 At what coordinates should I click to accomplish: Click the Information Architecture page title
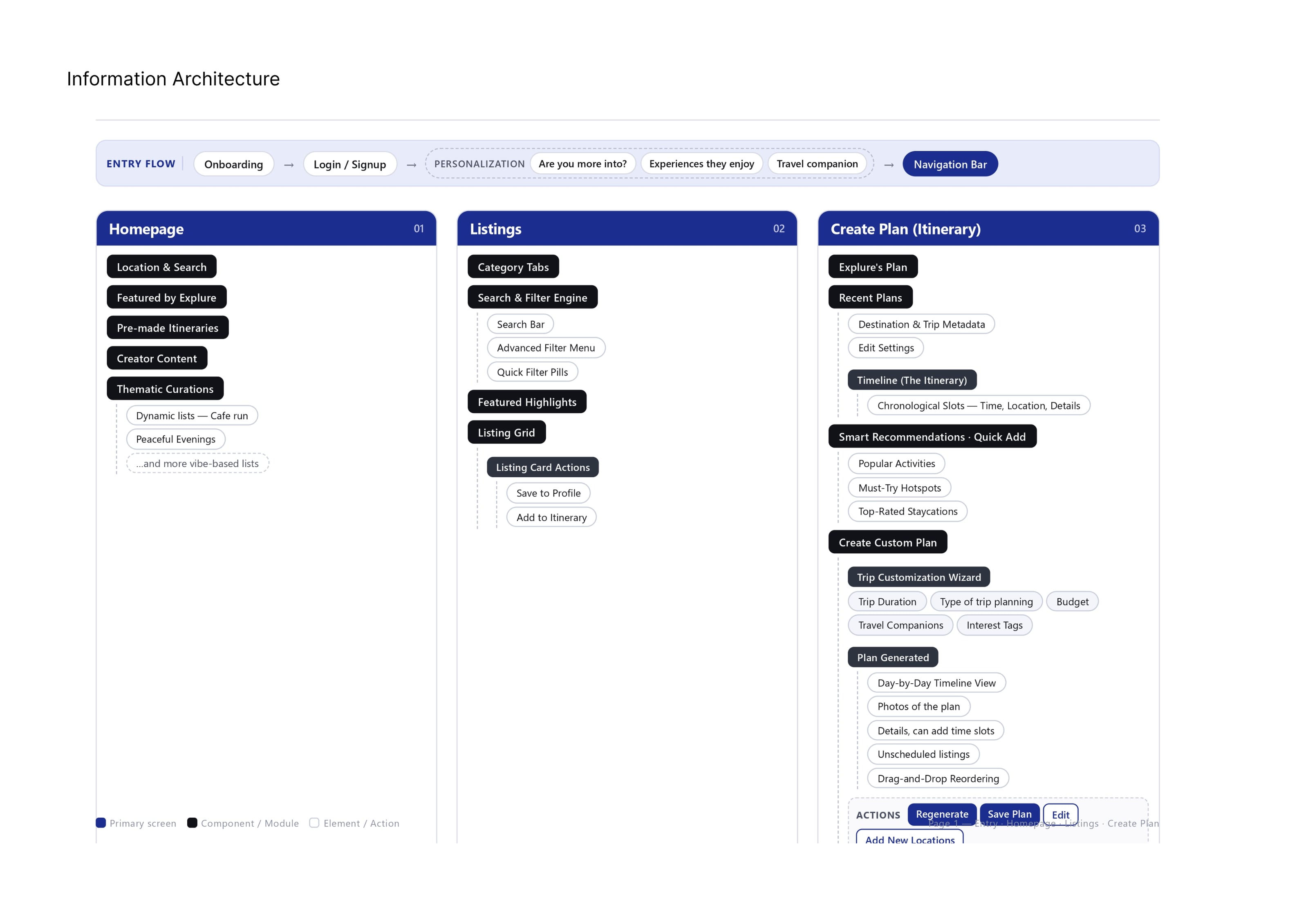tap(173, 78)
